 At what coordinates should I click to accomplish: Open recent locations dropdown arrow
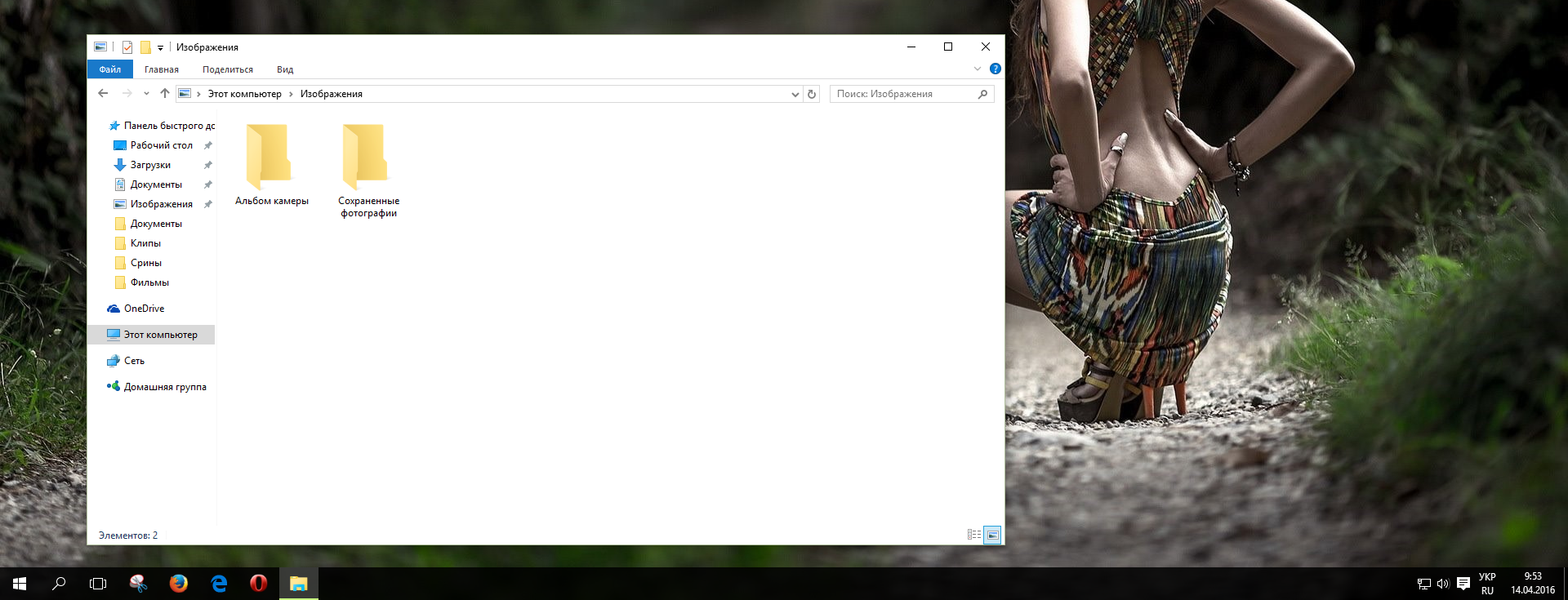pos(146,94)
